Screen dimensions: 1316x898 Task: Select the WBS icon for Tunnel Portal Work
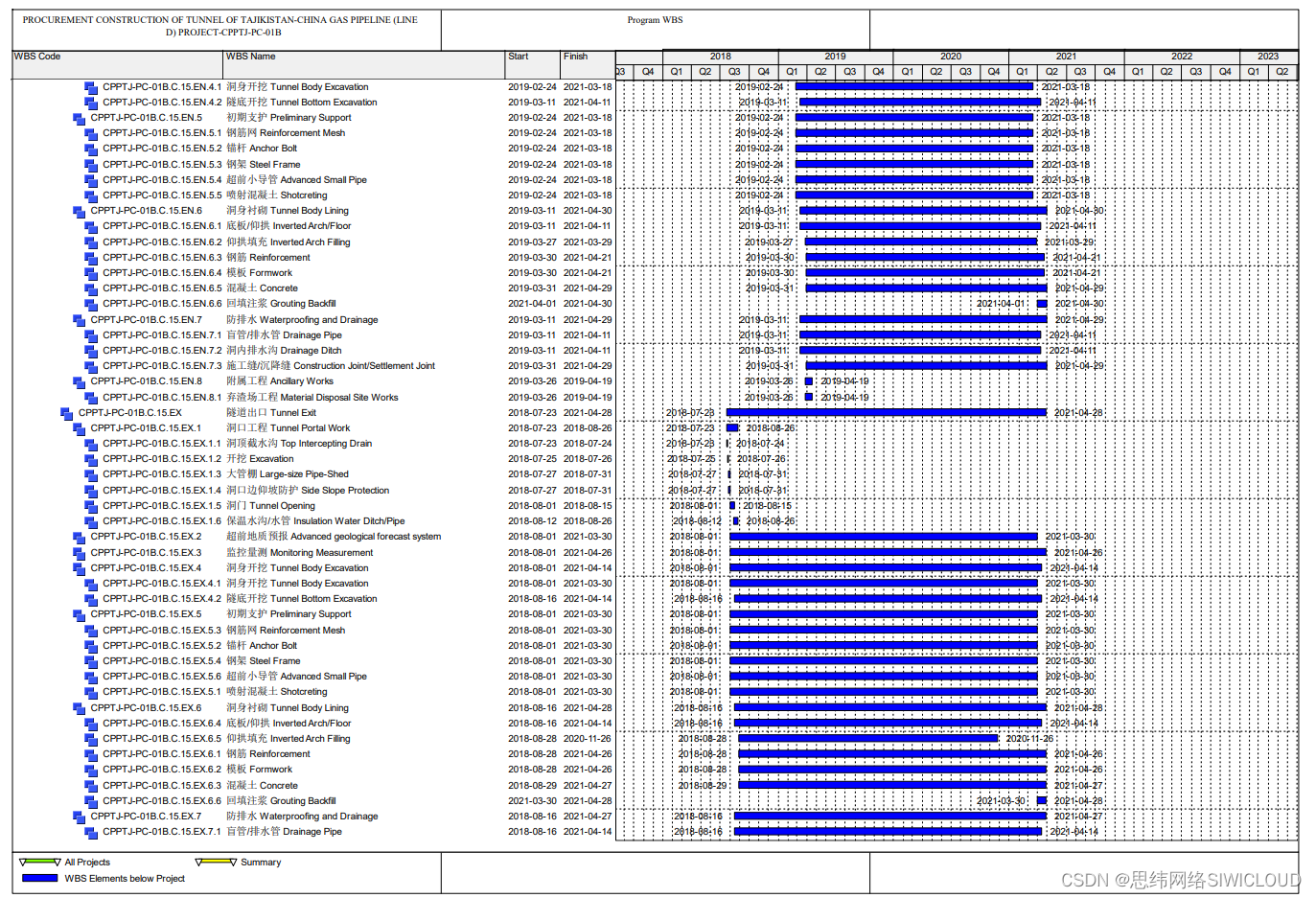pos(80,428)
